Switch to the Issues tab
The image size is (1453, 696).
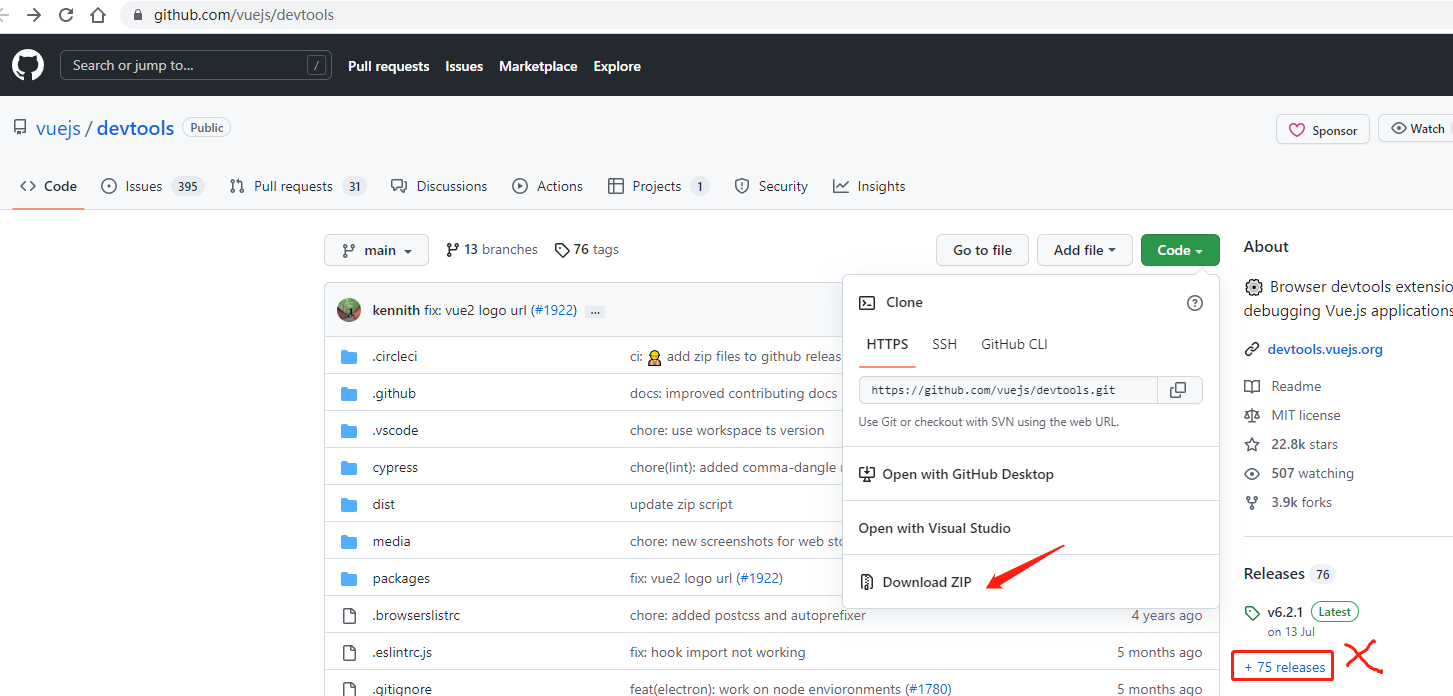[152, 186]
